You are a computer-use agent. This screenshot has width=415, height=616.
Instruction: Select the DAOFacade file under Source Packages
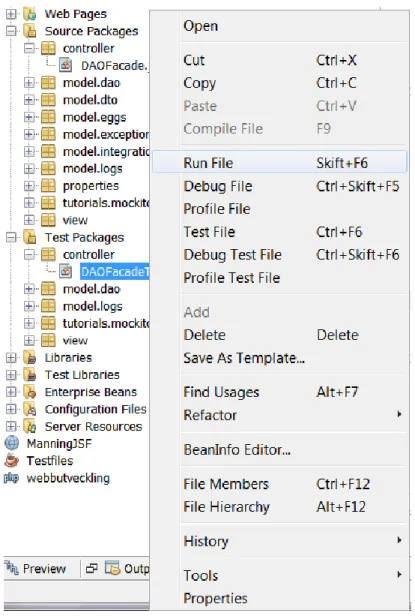(x=115, y=65)
